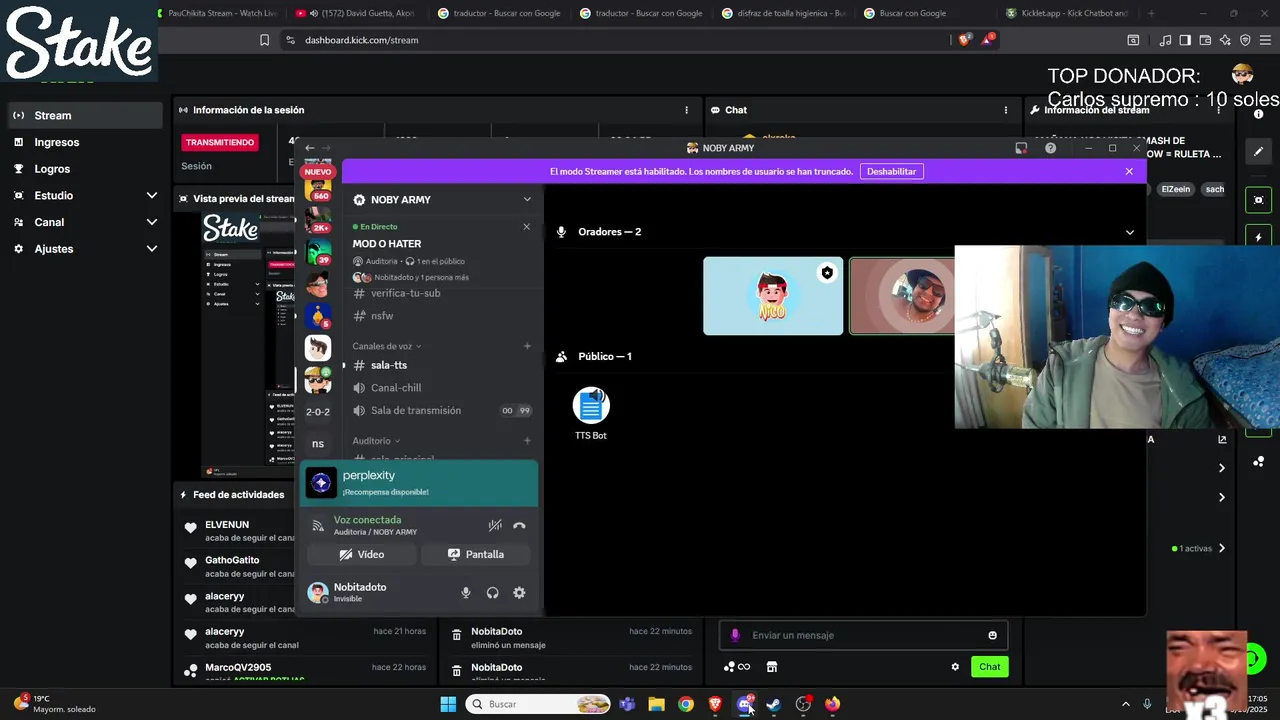Open Kick Chat panel options menu
This screenshot has height=720, width=1280.
1006,110
